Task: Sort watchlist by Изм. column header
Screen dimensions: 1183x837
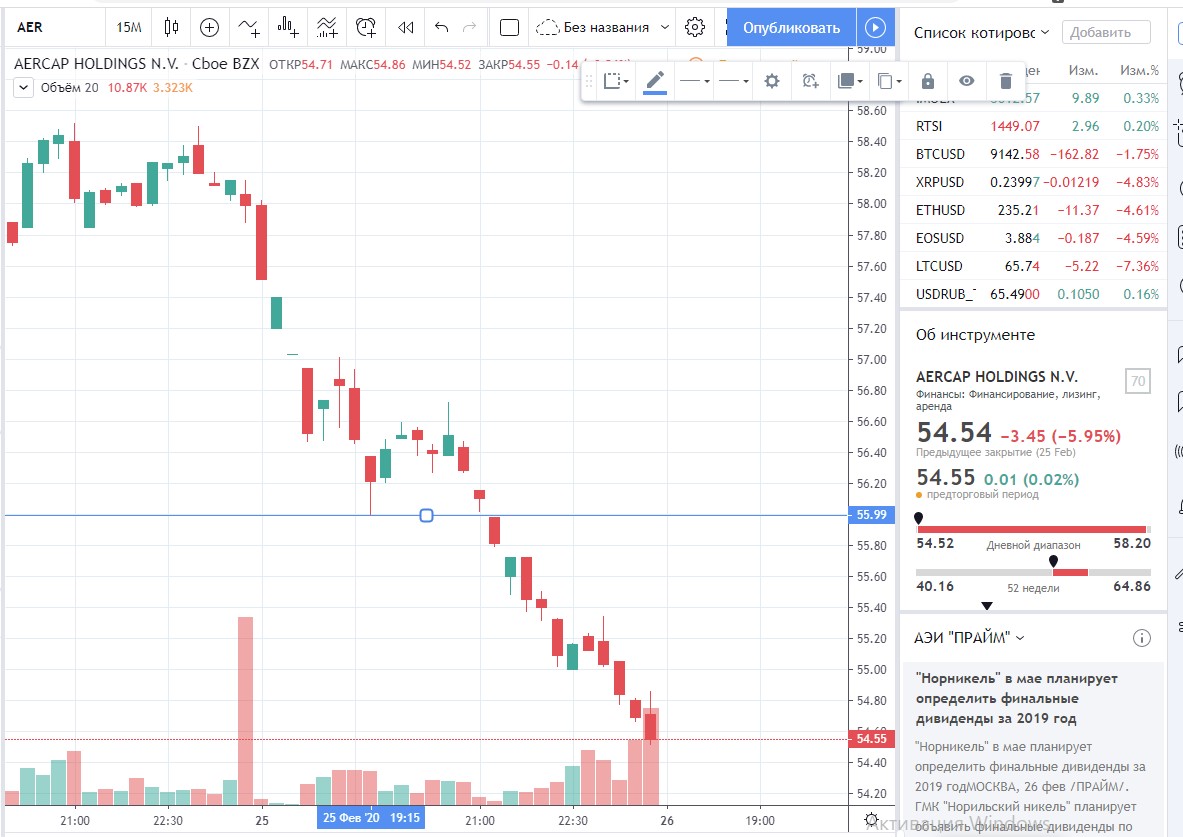Action: click(1083, 70)
